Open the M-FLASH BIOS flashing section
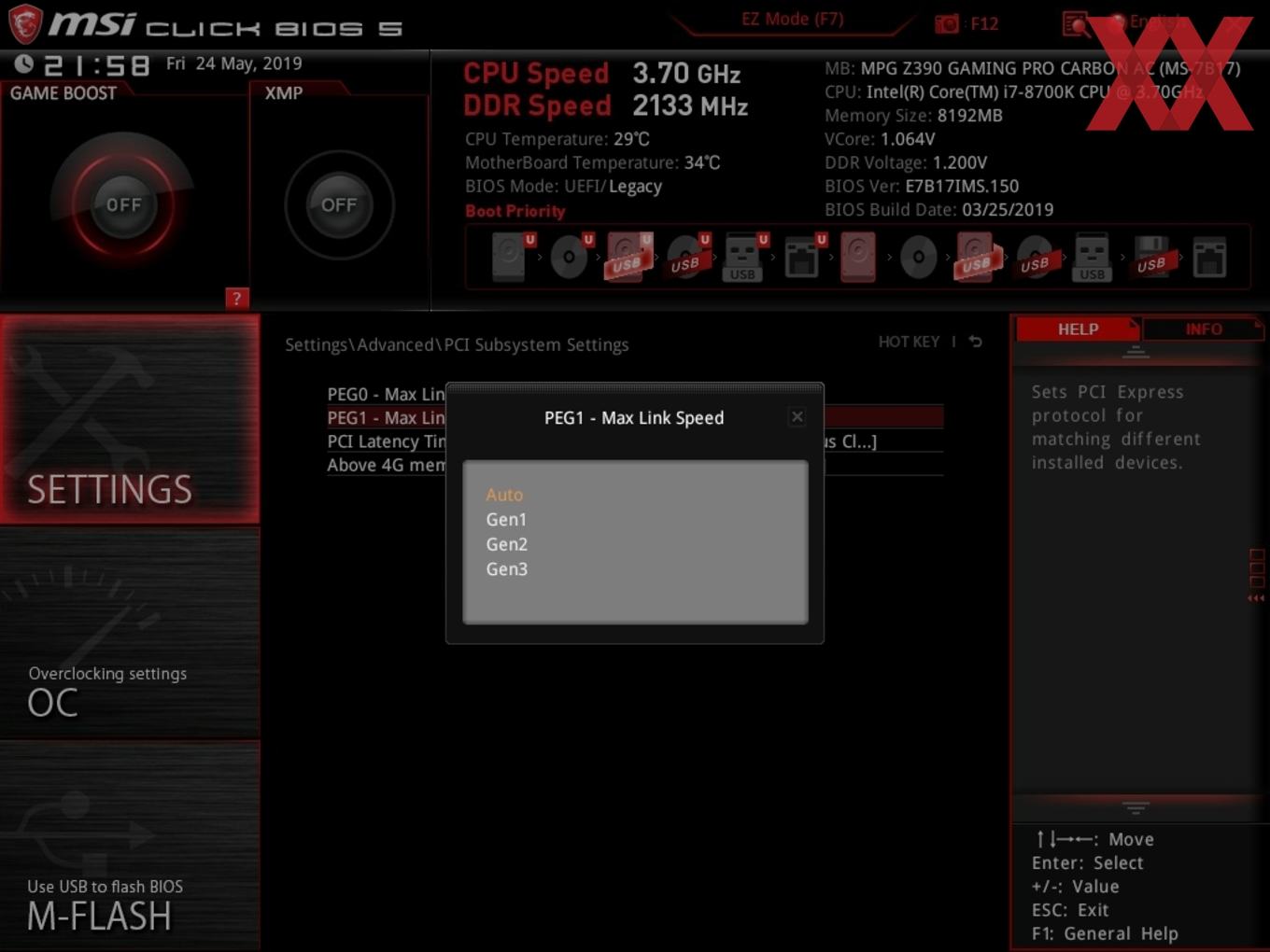 [130, 847]
